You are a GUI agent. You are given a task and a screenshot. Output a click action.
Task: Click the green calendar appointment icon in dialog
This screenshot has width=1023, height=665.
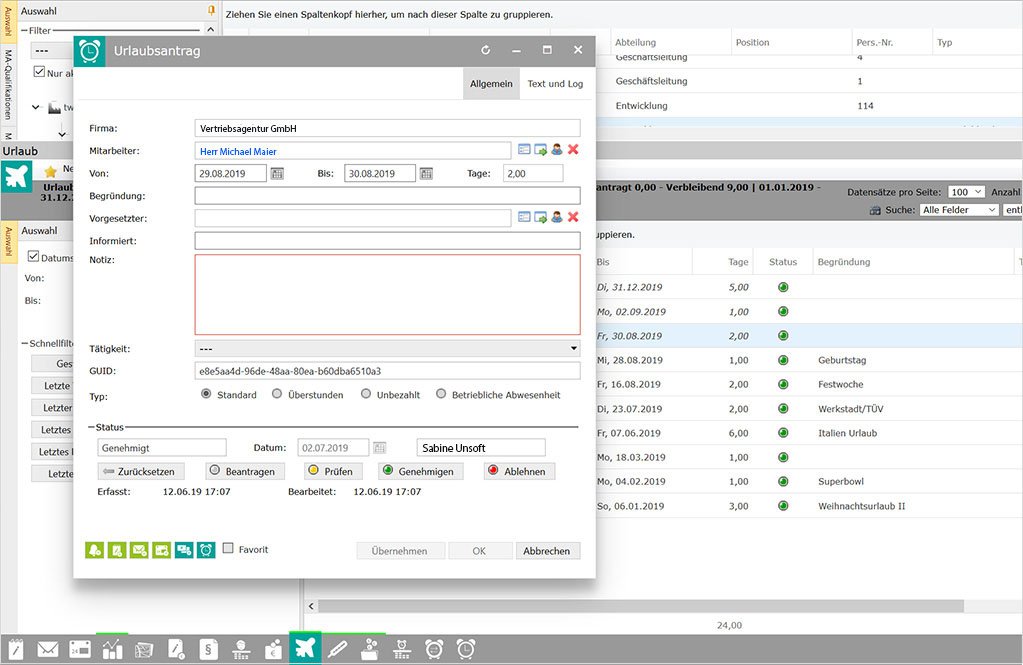161,550
